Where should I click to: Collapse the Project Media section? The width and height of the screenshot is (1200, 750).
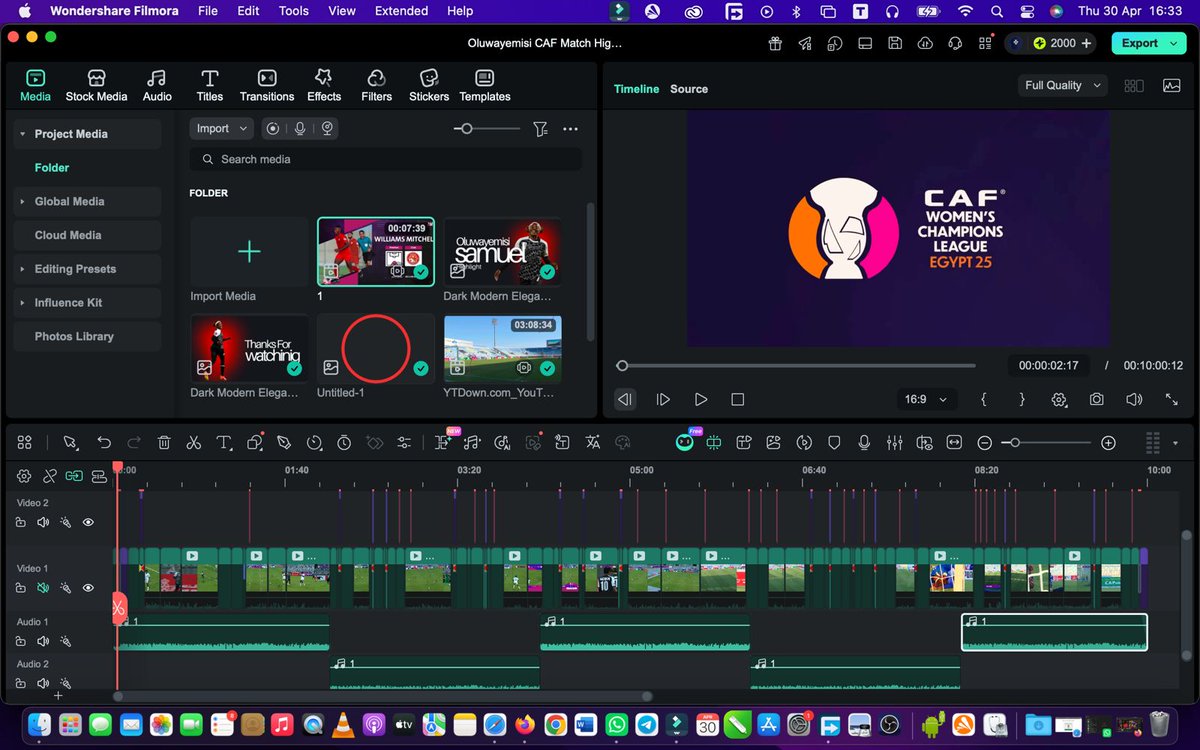23,134
